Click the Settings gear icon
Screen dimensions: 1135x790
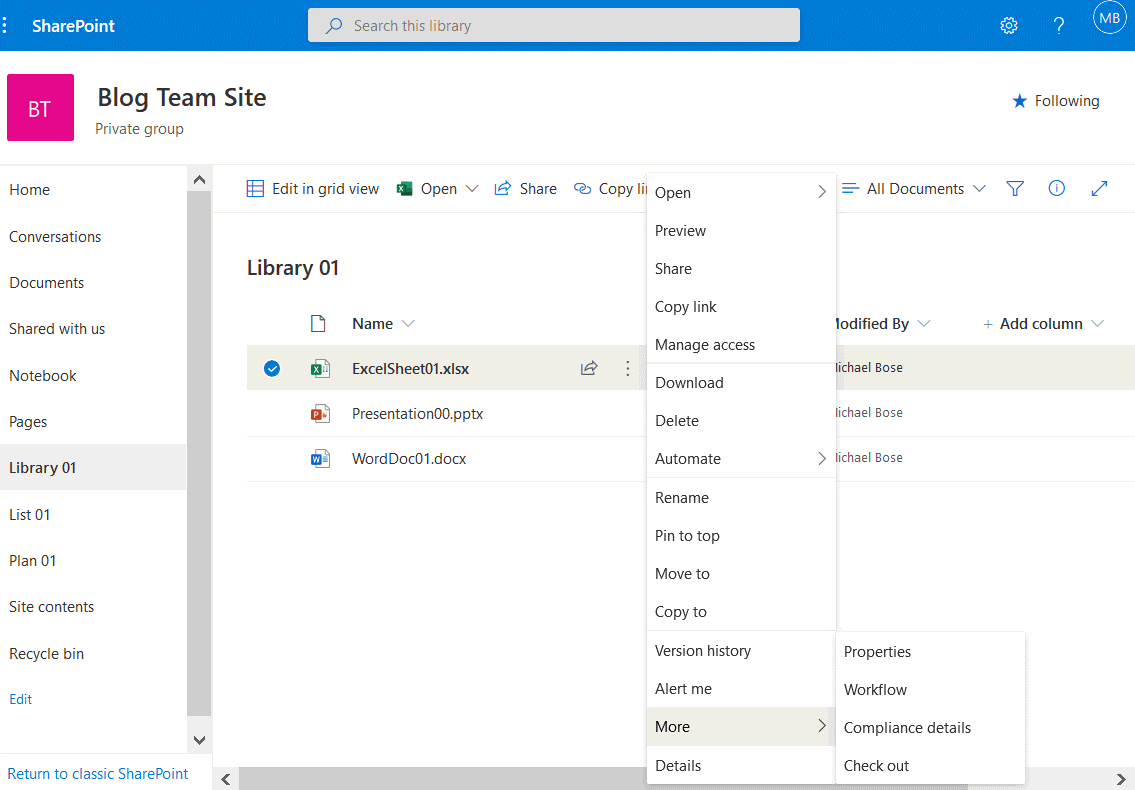pos(1008,25)
